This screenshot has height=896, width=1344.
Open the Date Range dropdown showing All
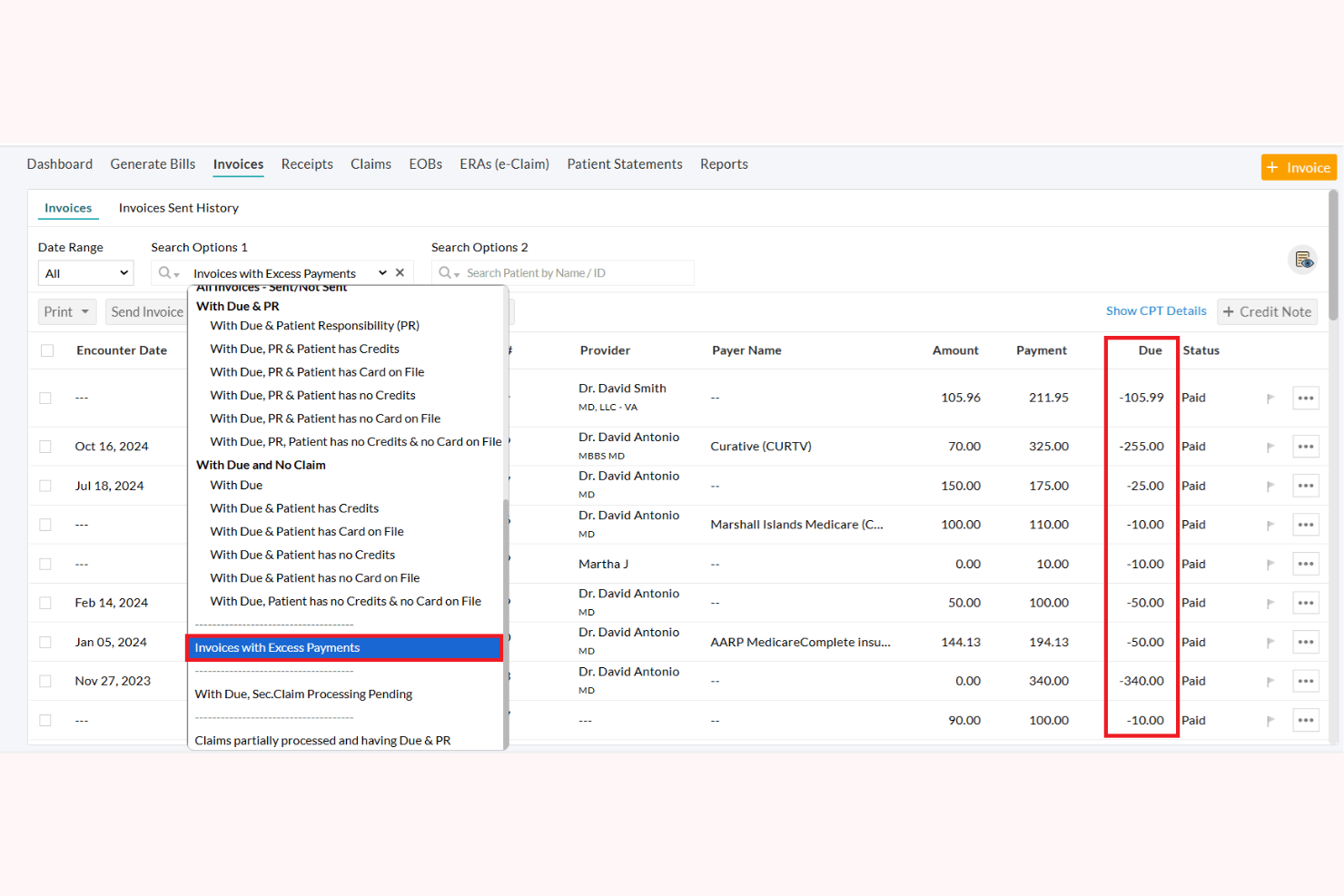point(85,272)
